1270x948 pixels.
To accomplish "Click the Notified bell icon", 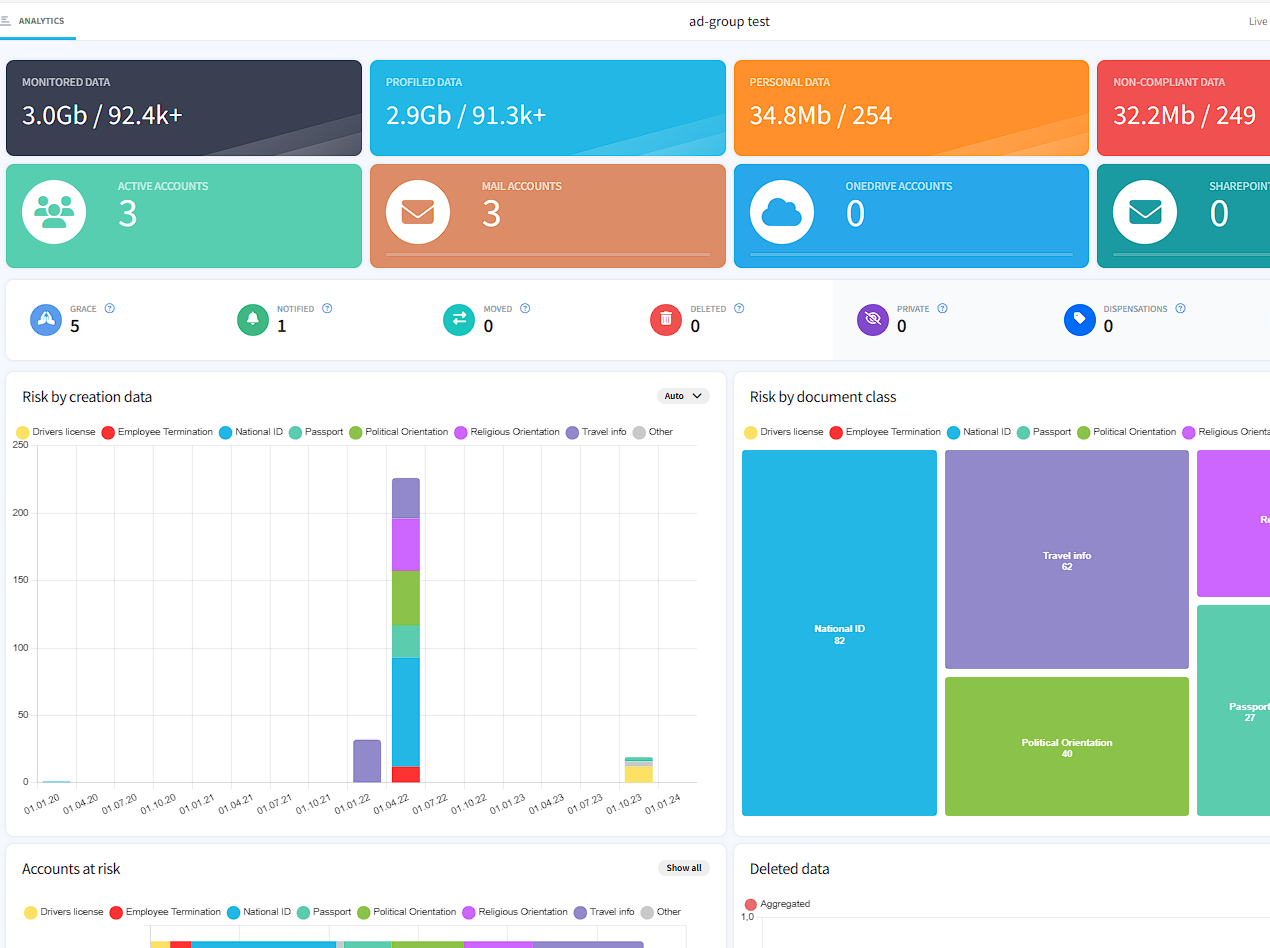I will (x=253, y=320).
